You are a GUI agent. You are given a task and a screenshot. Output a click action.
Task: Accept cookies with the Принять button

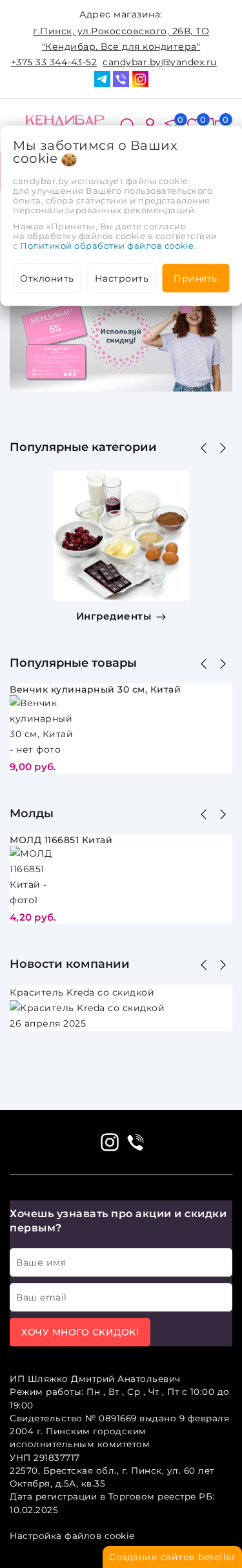pos(196,278)
